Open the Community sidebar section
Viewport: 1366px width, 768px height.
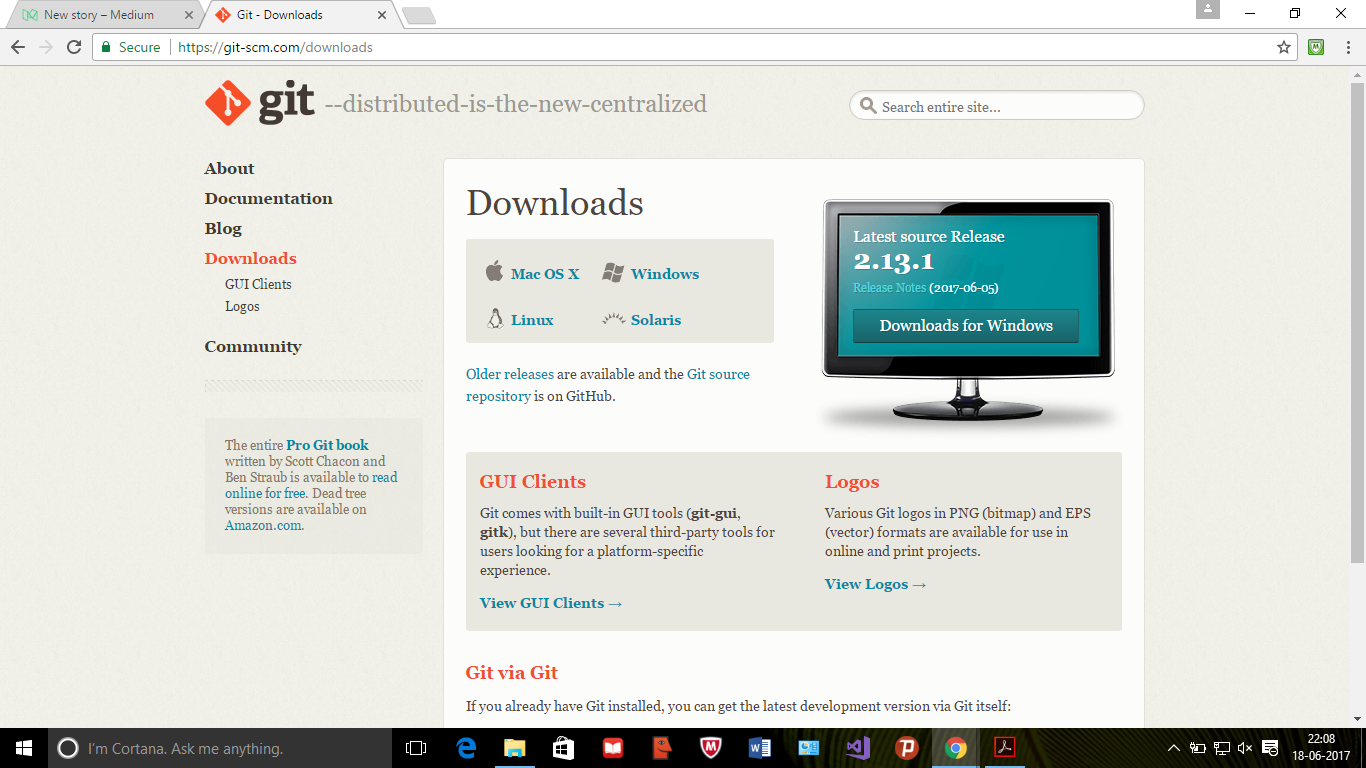[253, 346]
